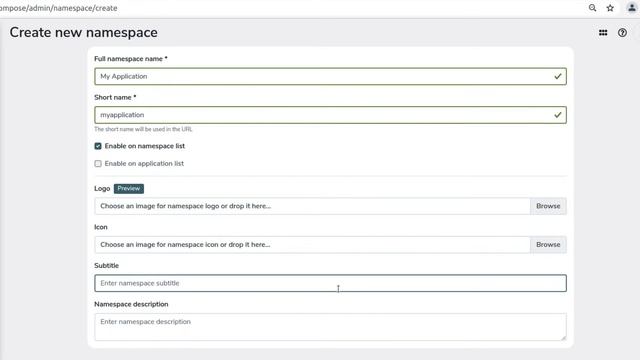The height and width of the screenshot is (360, 640).
Task: Open the browser profile avatar
Action: click(x=631, y=8)
